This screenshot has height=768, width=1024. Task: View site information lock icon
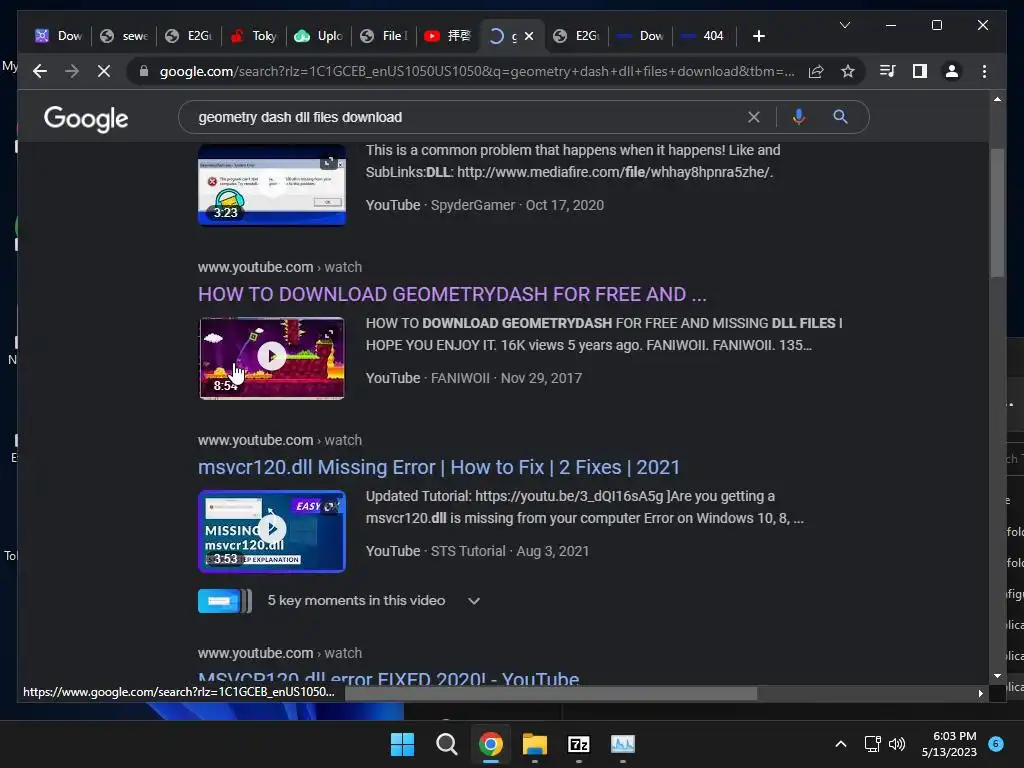tap(144, 71)
